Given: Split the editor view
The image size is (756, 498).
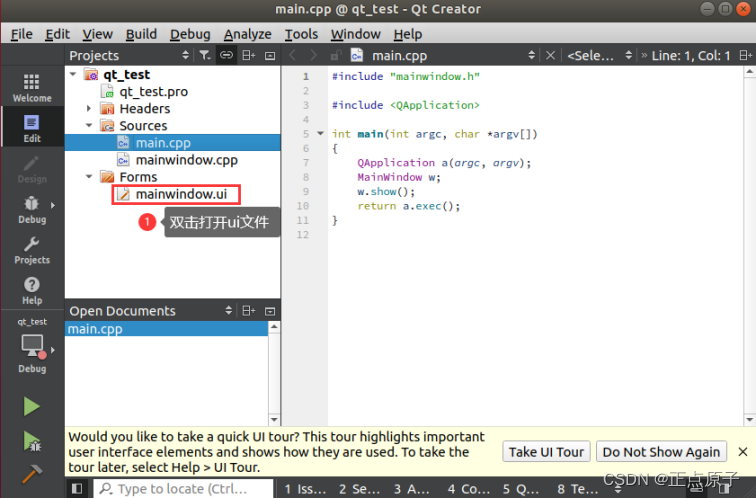Looking at the screenshot, I should point(746,55).
